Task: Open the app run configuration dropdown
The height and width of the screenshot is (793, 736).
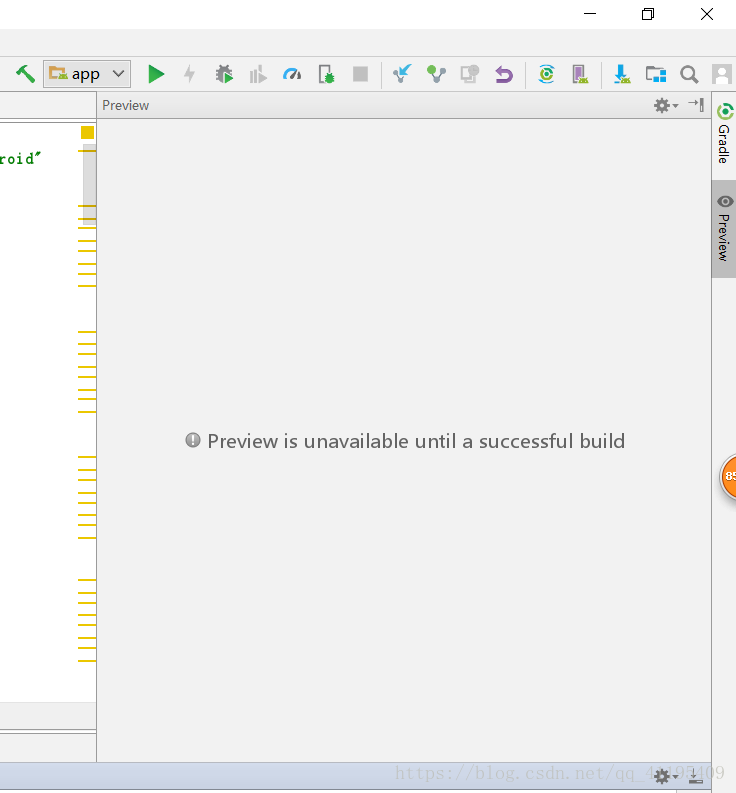Action: [87, 74]
